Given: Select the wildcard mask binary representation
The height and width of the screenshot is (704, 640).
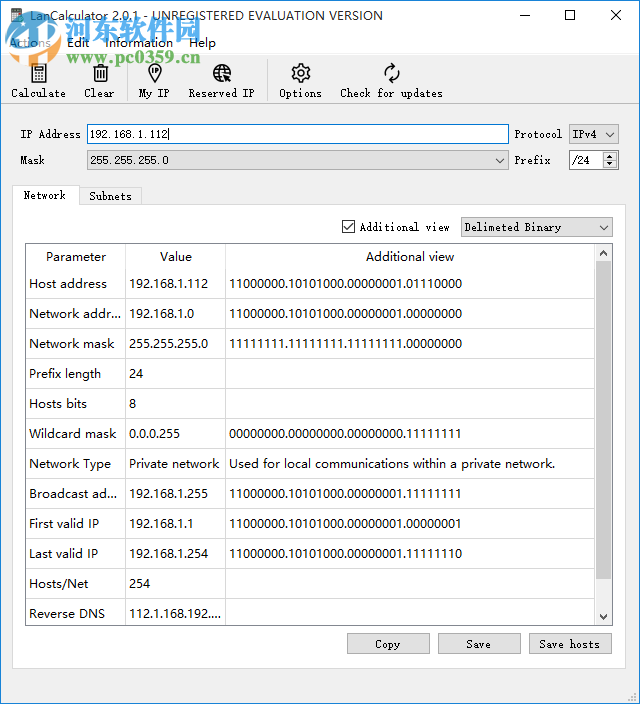Looking at the screenshot, I should tap(345, 434).
